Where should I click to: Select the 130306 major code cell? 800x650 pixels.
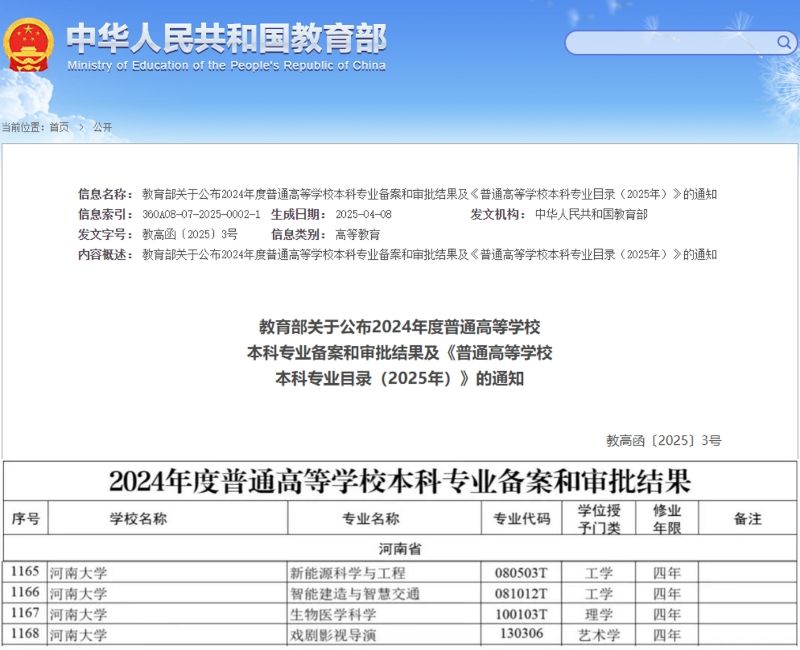pyautogui.click(x=522, y=634)
